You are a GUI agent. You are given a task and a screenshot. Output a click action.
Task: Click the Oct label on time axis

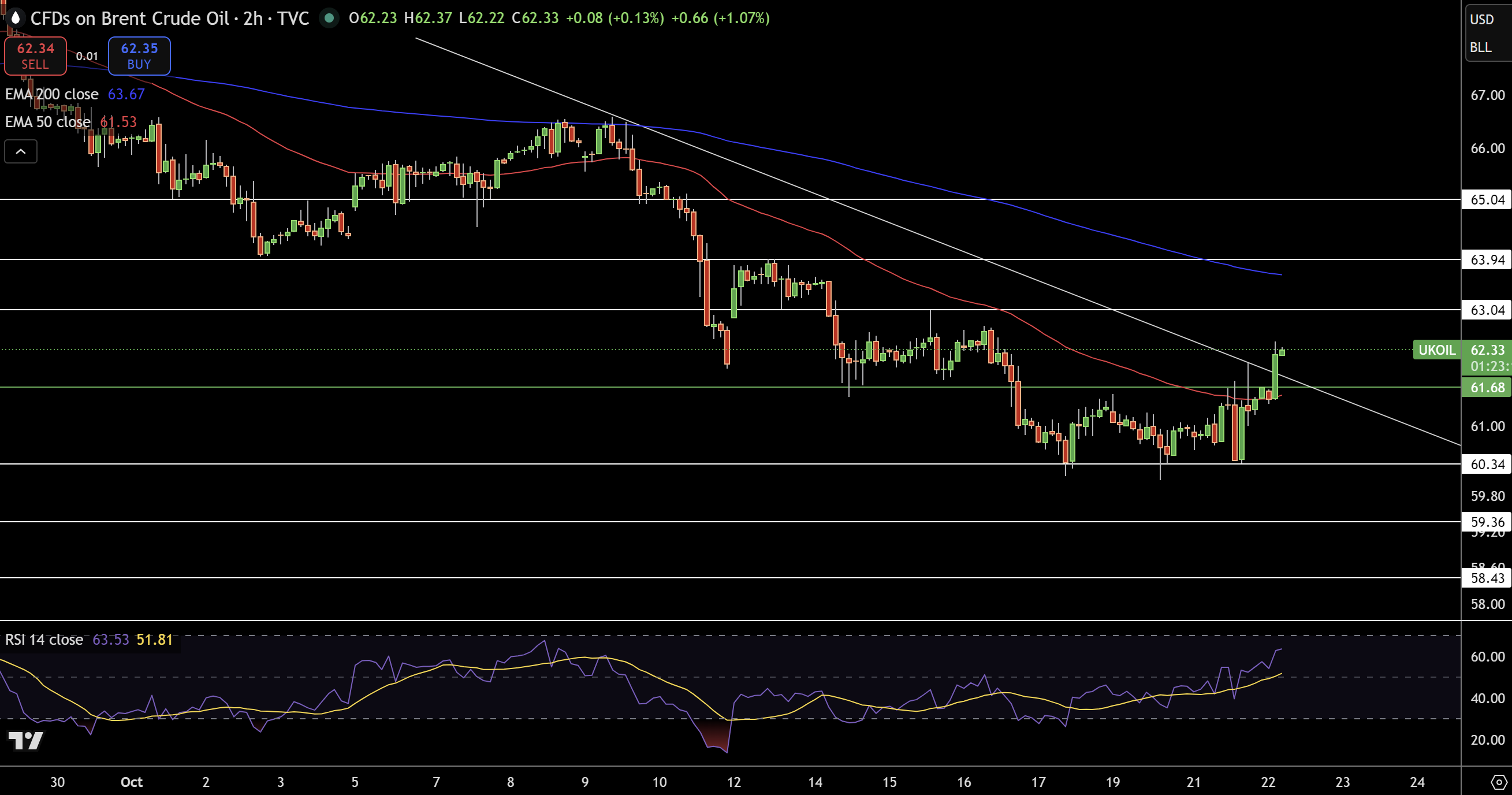pos(132,782)
